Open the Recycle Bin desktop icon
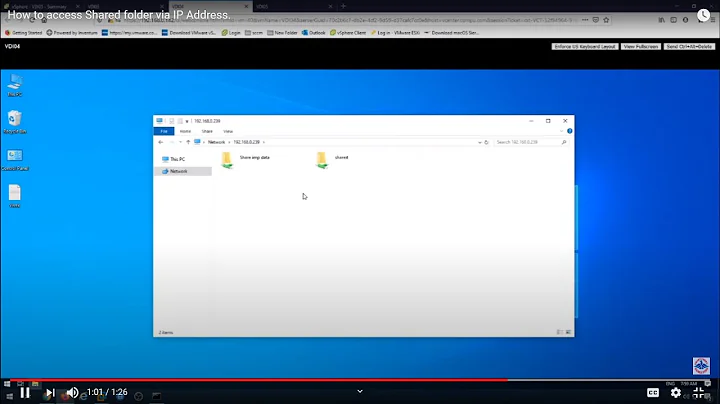 15,121
